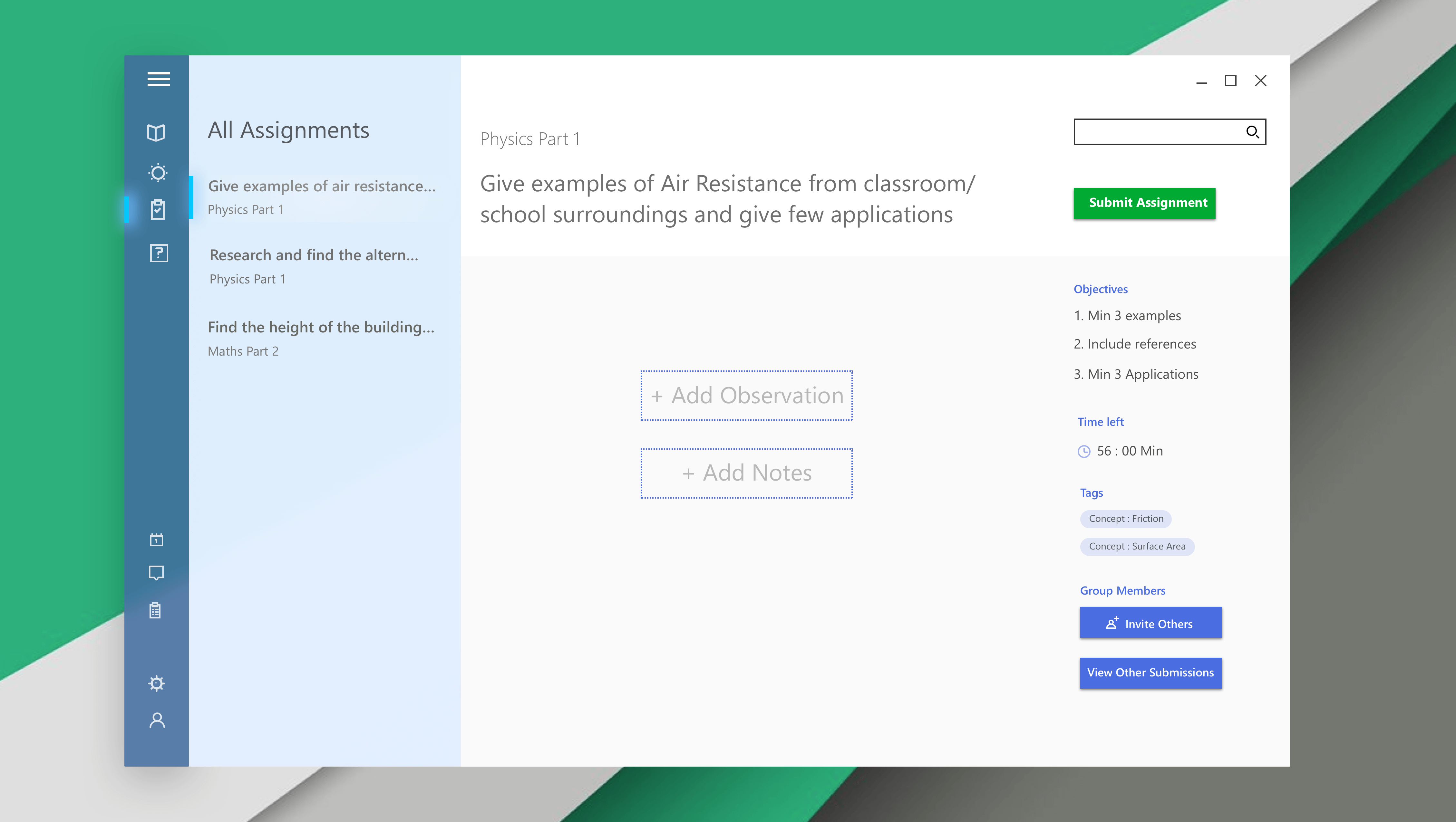This screenshot has height=822, width=1456.
Task: Open the book library icon
Action: [x=156, y=133]
